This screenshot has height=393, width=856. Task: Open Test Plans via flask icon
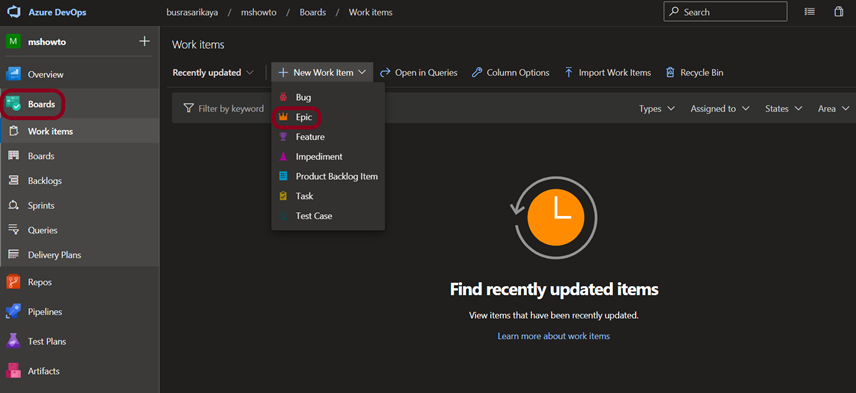pos(13,341)
